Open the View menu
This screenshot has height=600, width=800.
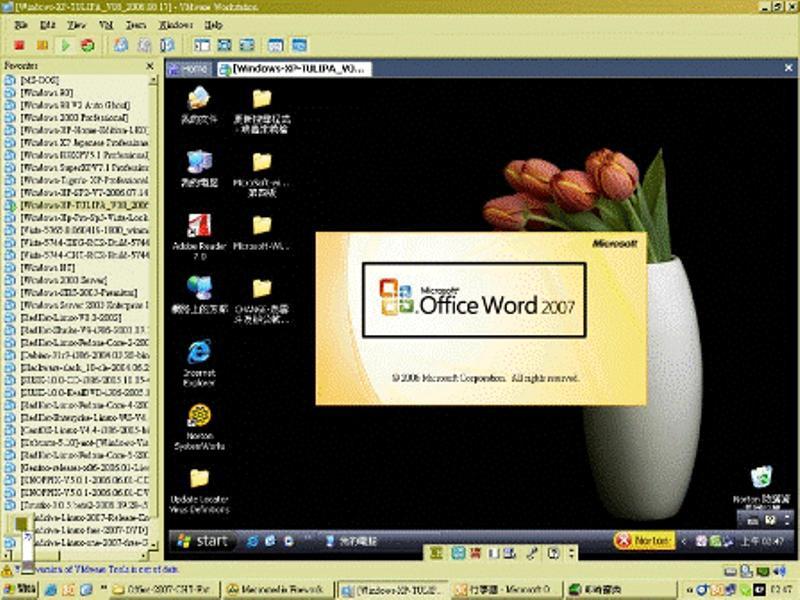(x=77, y=25)
